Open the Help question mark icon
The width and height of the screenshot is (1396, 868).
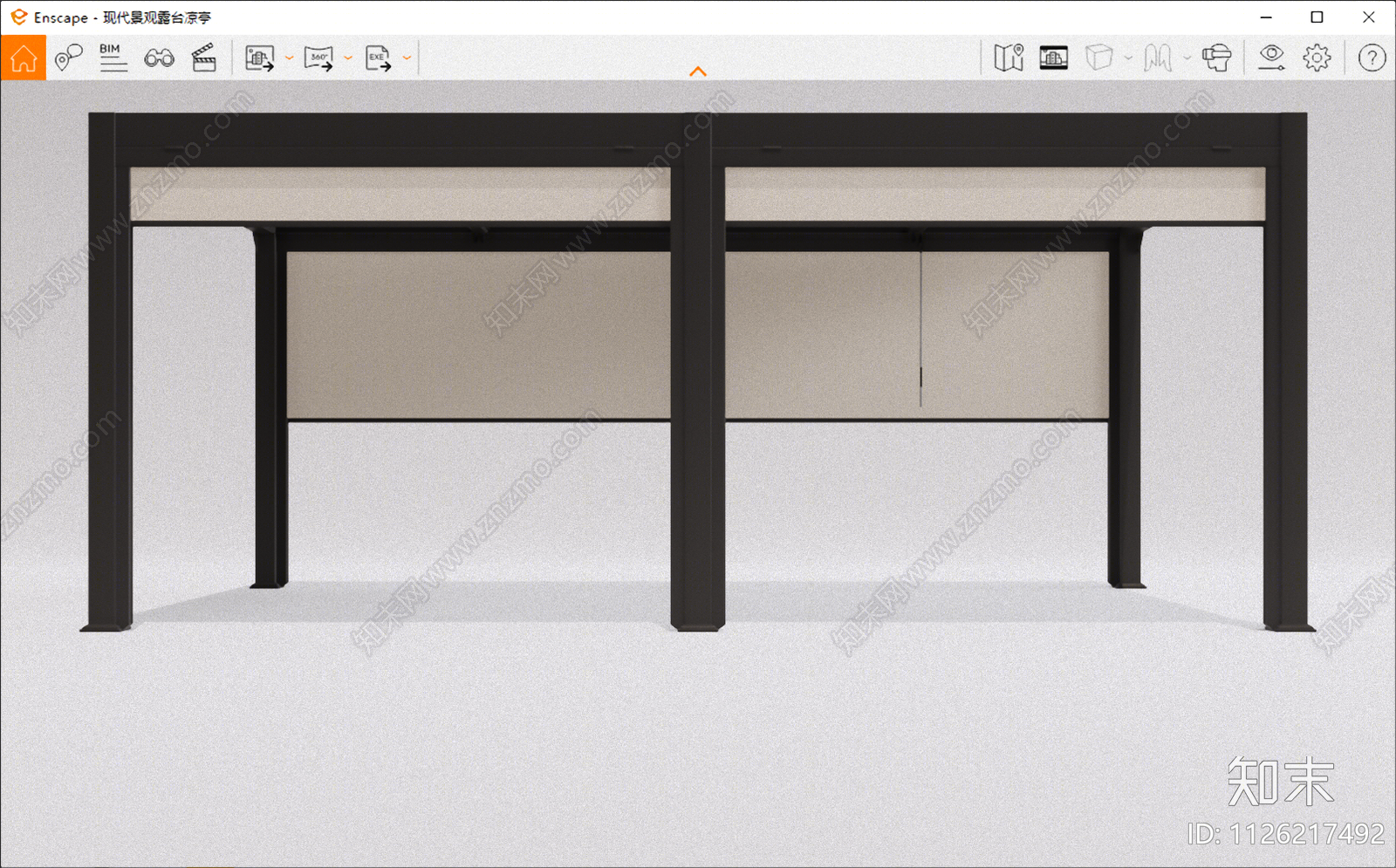[x=1372, y=58]
